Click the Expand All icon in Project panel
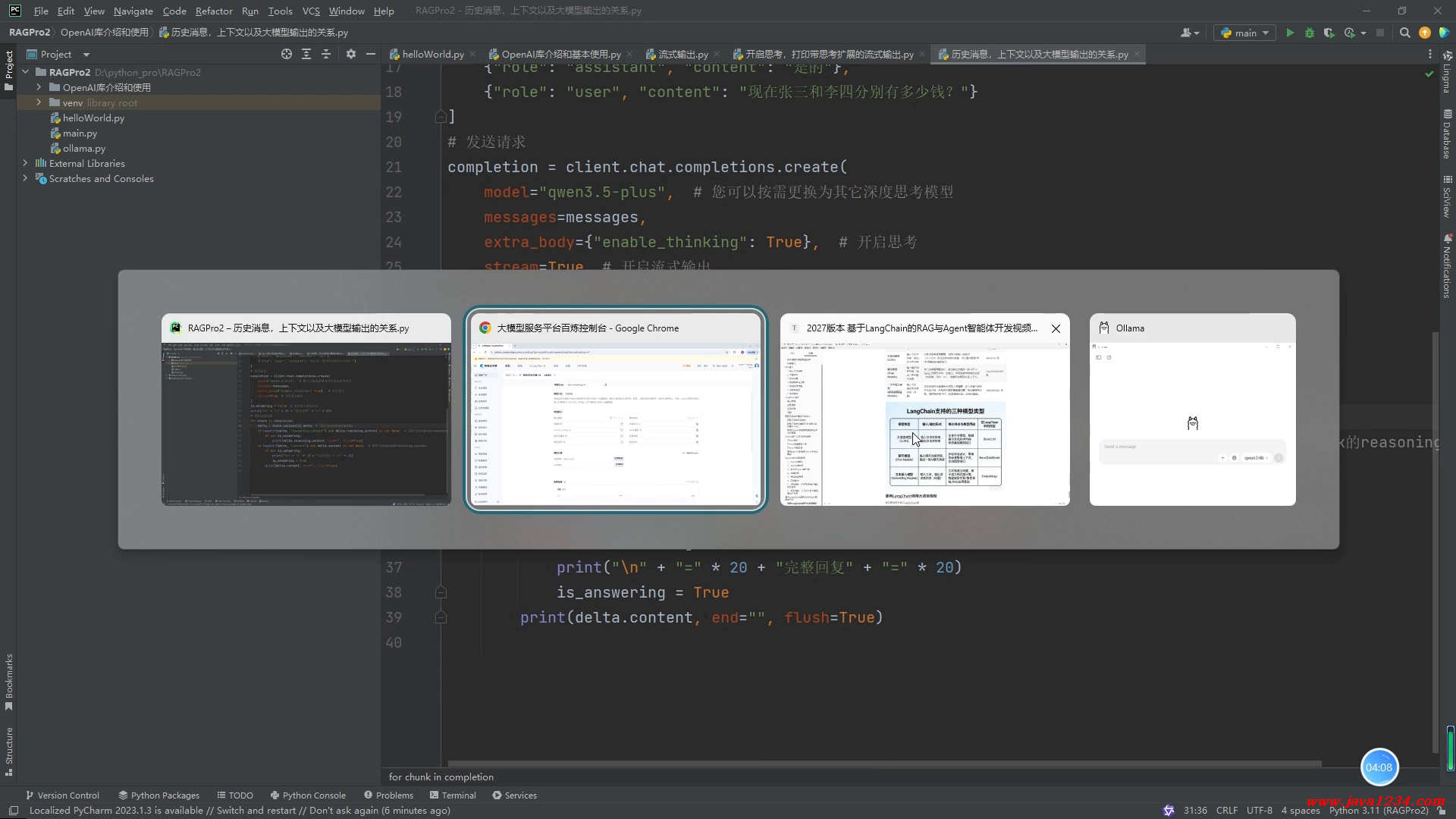Screen dimensions: 1456x819 click(306, 54)
